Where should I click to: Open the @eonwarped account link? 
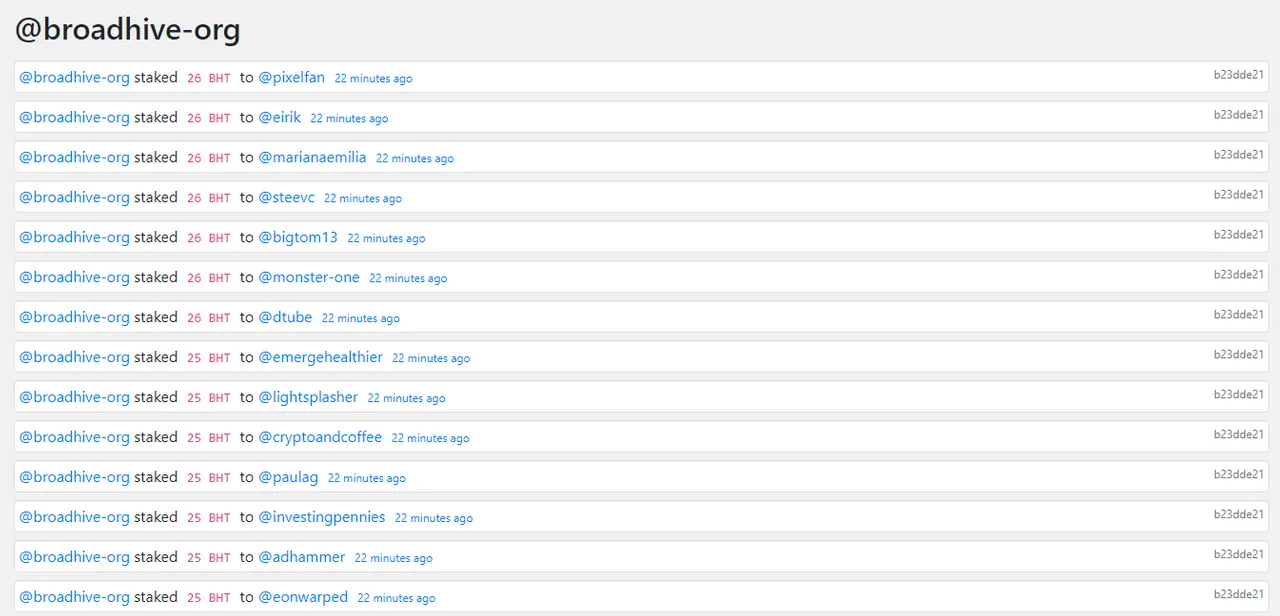[x=303, y=597]
